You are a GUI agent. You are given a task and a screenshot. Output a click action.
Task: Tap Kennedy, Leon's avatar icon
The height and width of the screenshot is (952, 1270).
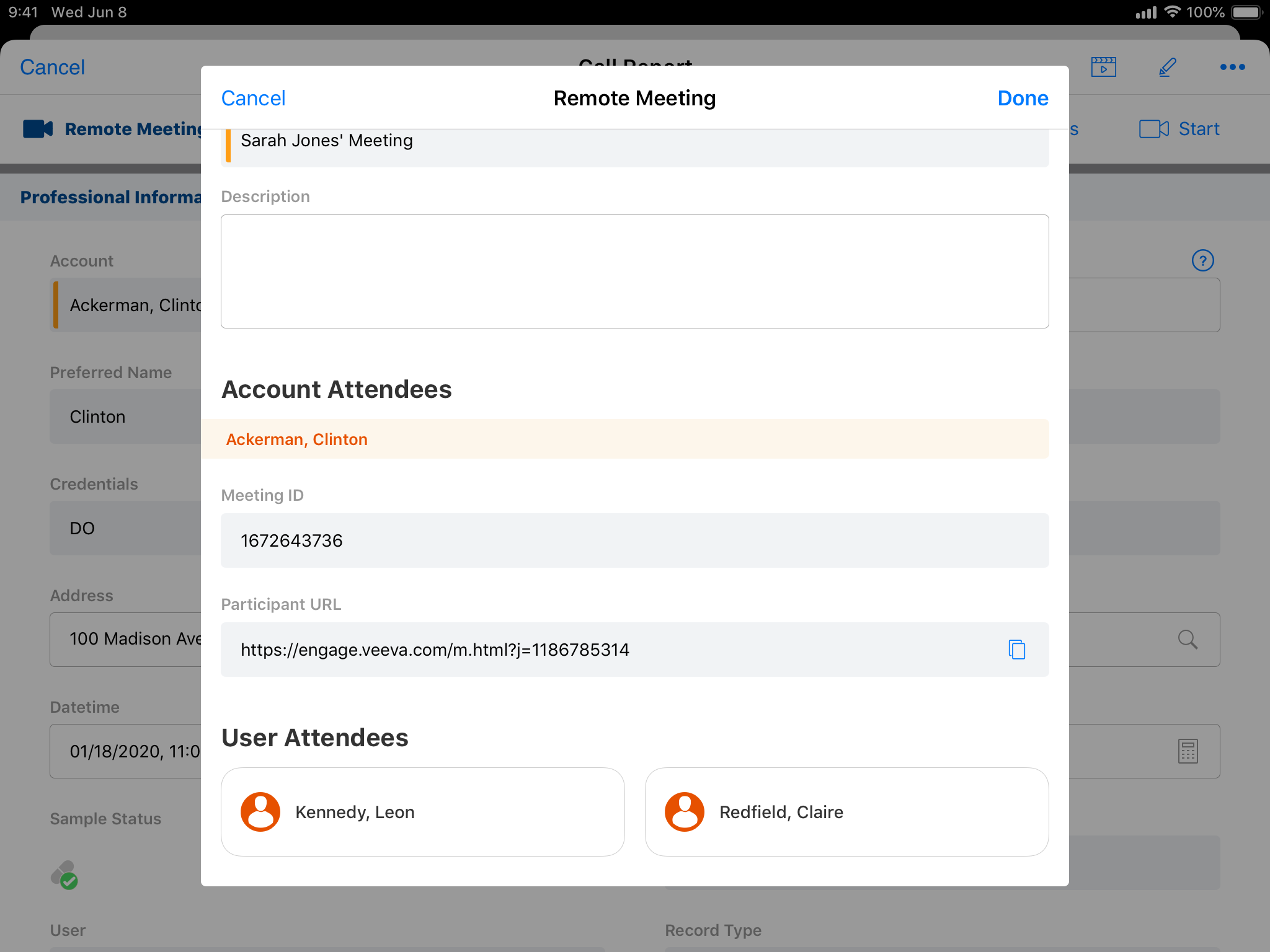coord(260,811)
